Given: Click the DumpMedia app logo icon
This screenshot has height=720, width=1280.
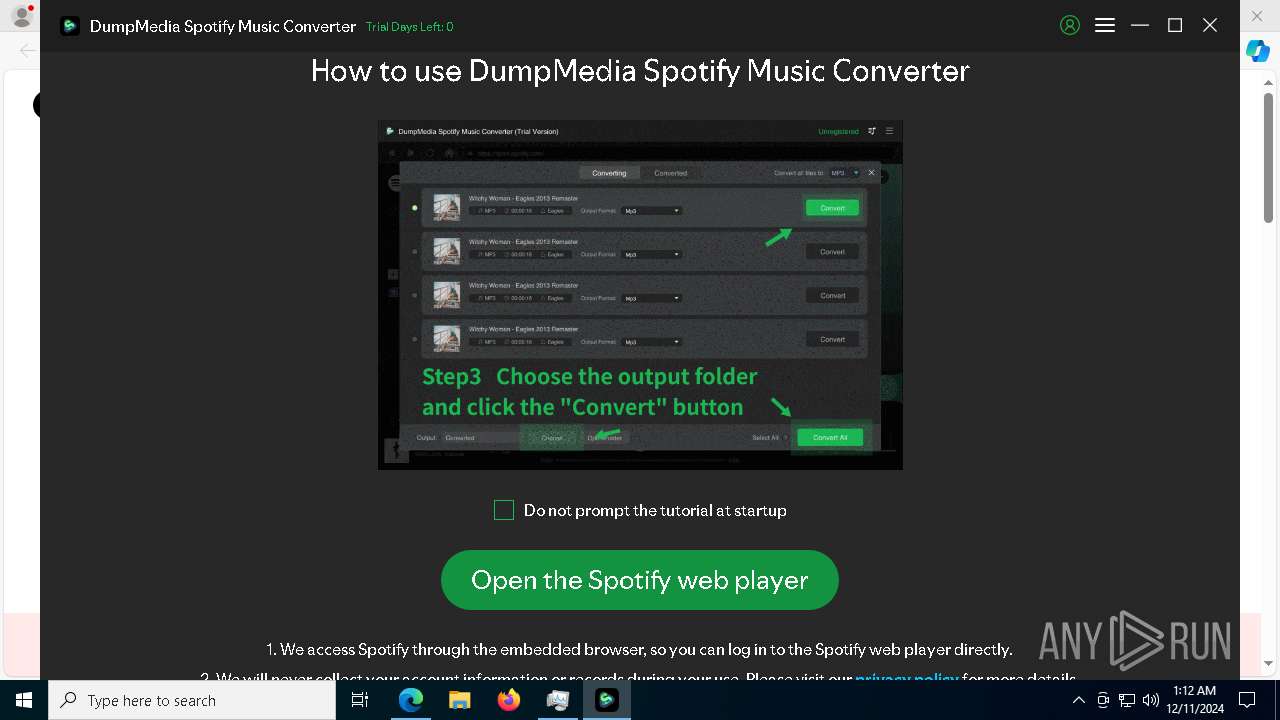Looking at the screenshot, I should tap(70, 26).
